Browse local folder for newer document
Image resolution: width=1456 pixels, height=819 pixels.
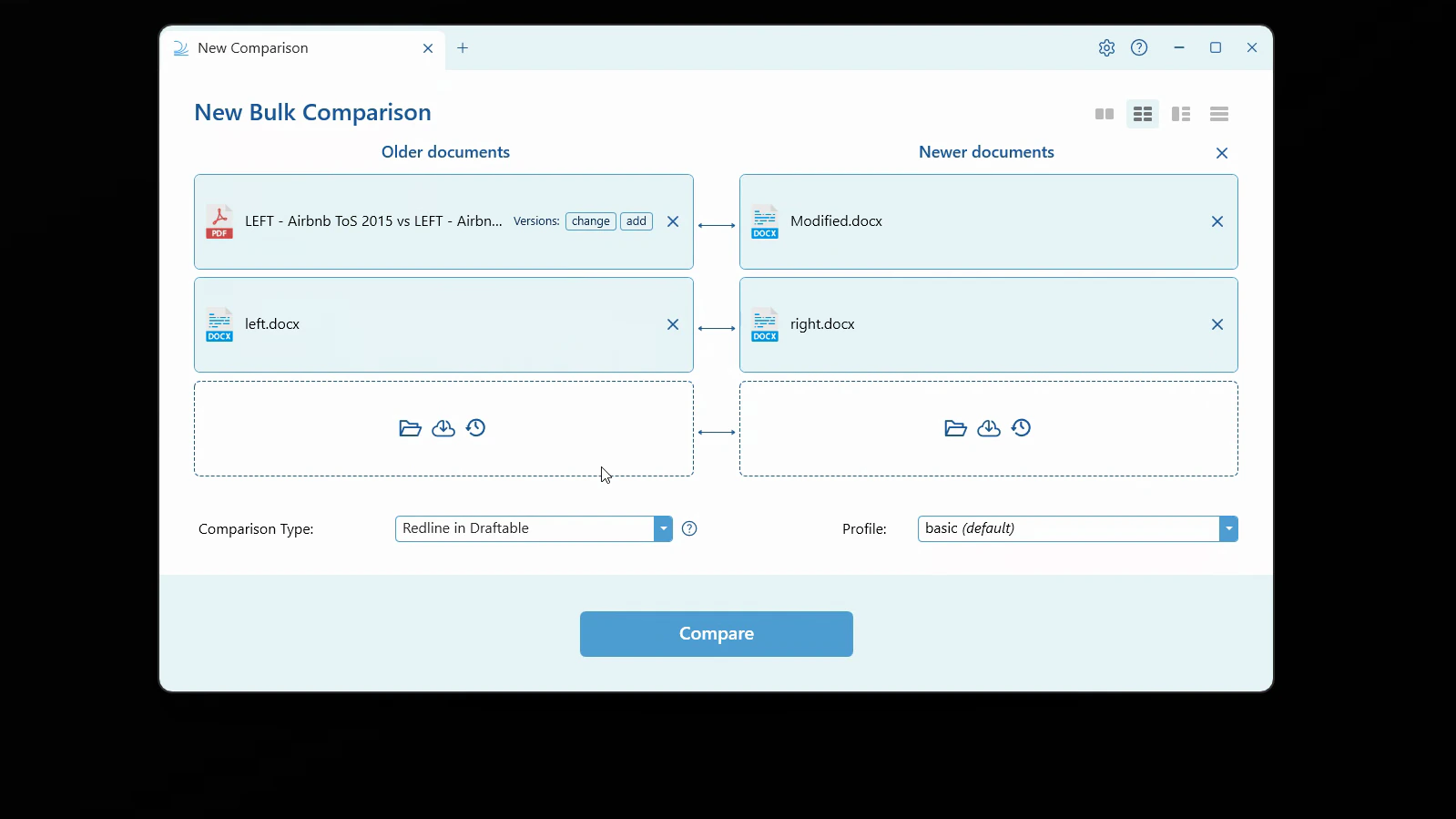(955, 428)
